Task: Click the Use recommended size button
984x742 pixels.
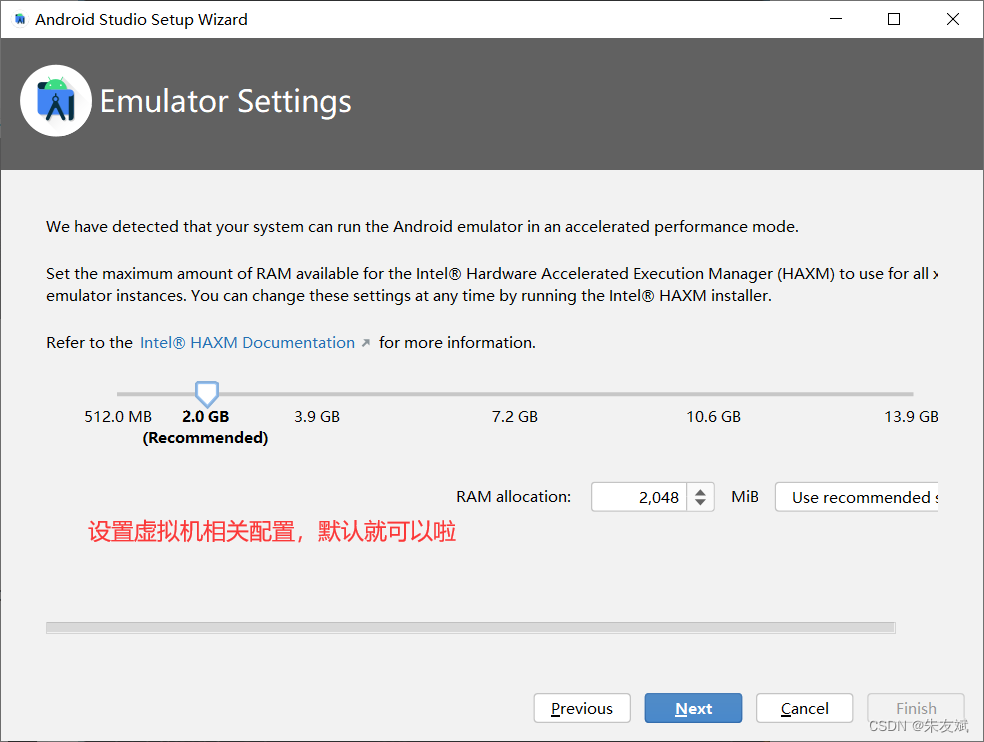Action: 857,497
